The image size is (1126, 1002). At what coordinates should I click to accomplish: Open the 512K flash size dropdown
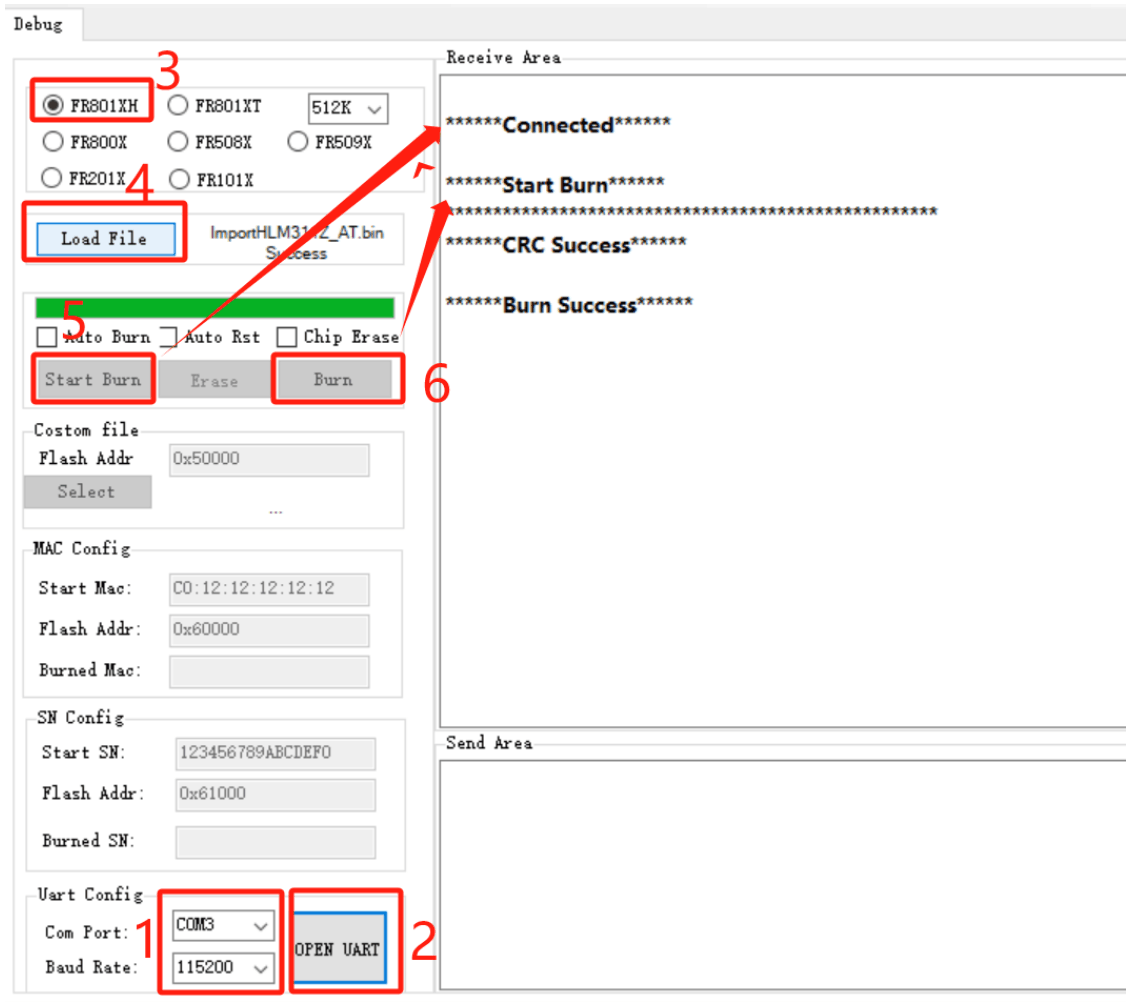tap(348, 109)
